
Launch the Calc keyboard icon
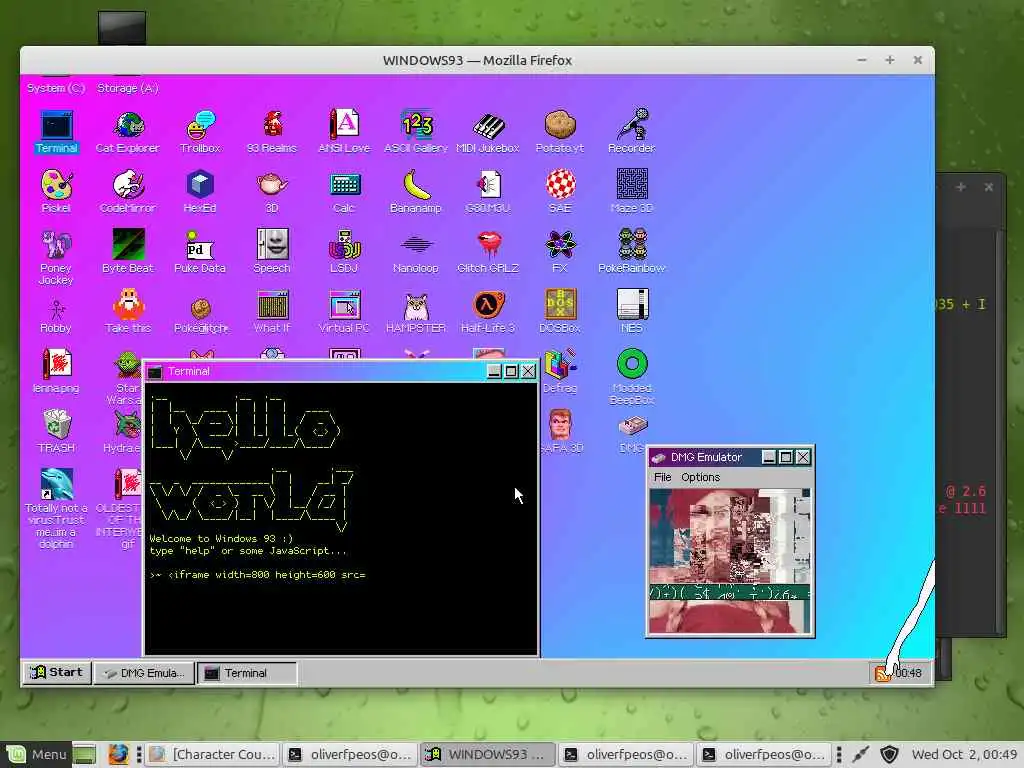point(344,191)
